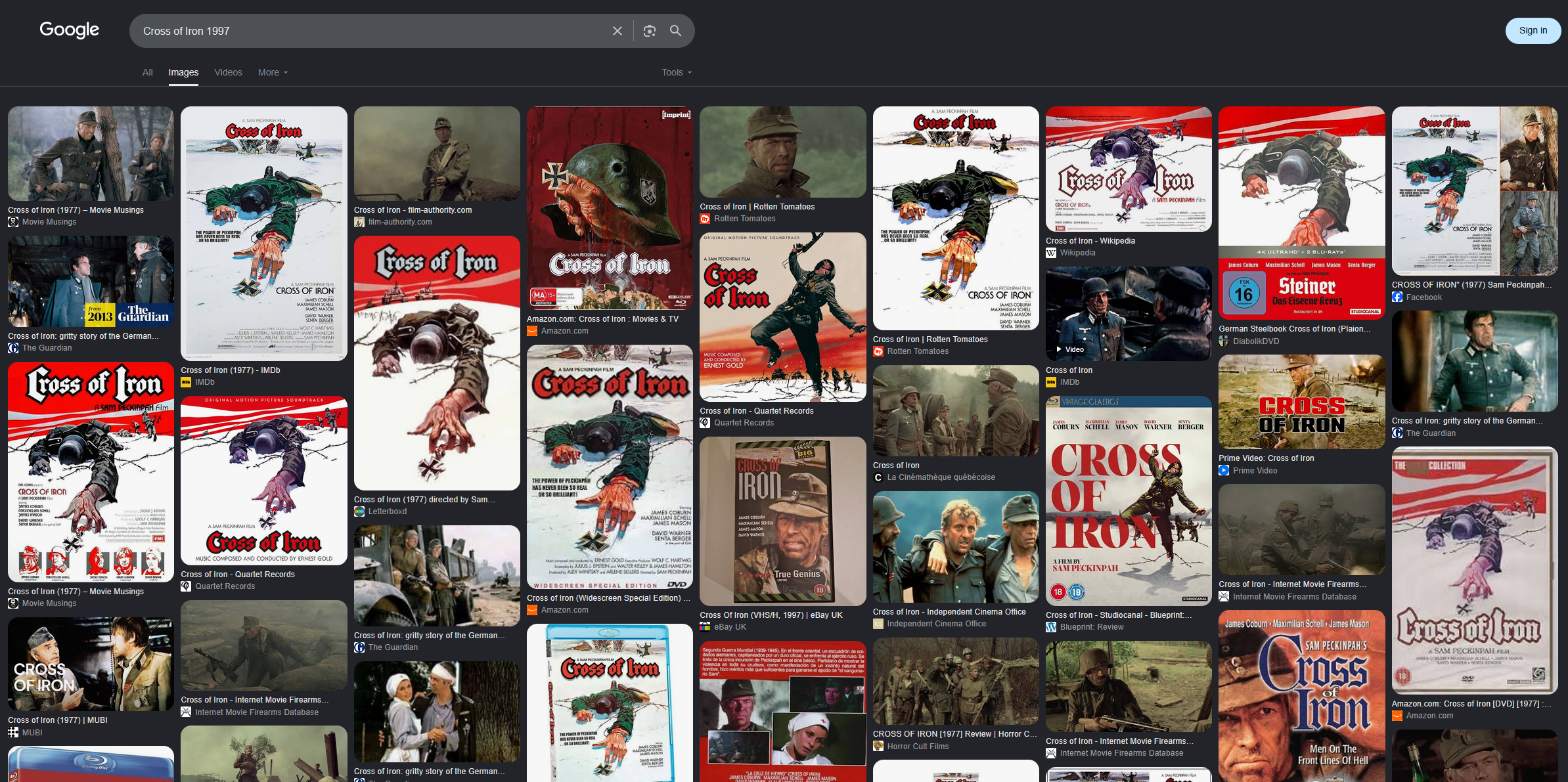
Task: Open 'Cross of Iron (1977) | MUBI' link
Action: point(58,720)
